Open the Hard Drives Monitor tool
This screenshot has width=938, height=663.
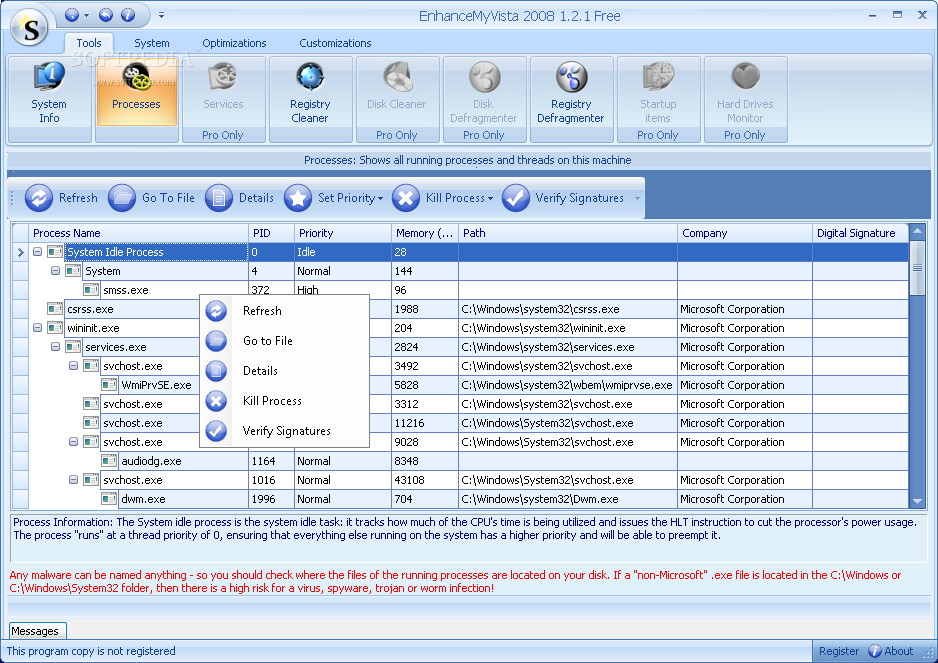pyautogui.click(x=745, y=99)
